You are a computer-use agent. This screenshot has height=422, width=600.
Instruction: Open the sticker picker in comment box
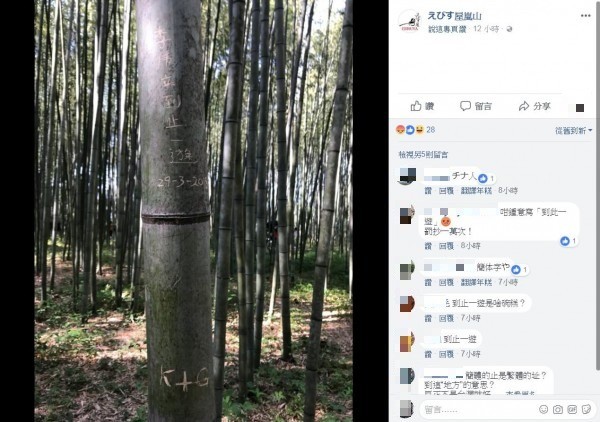click(586, 409)
